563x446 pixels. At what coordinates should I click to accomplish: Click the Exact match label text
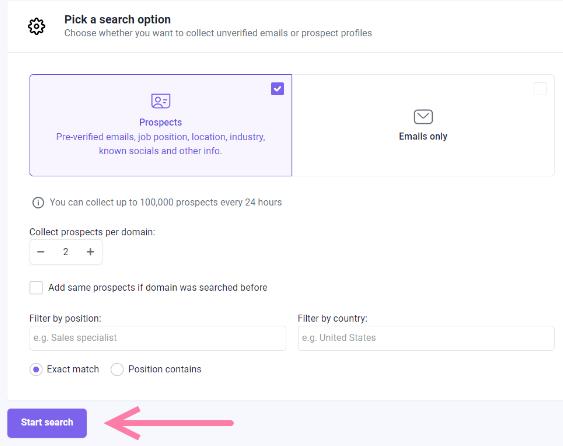[x=73, y=369]
